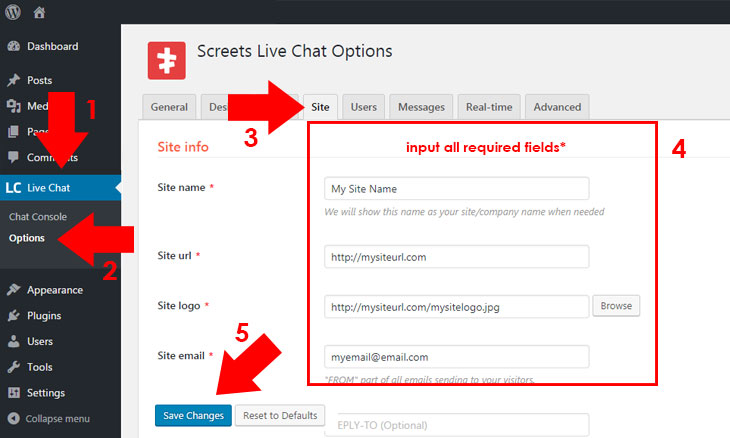730x438 pixels.
Task: Click the Site url label
Action: 174,256
